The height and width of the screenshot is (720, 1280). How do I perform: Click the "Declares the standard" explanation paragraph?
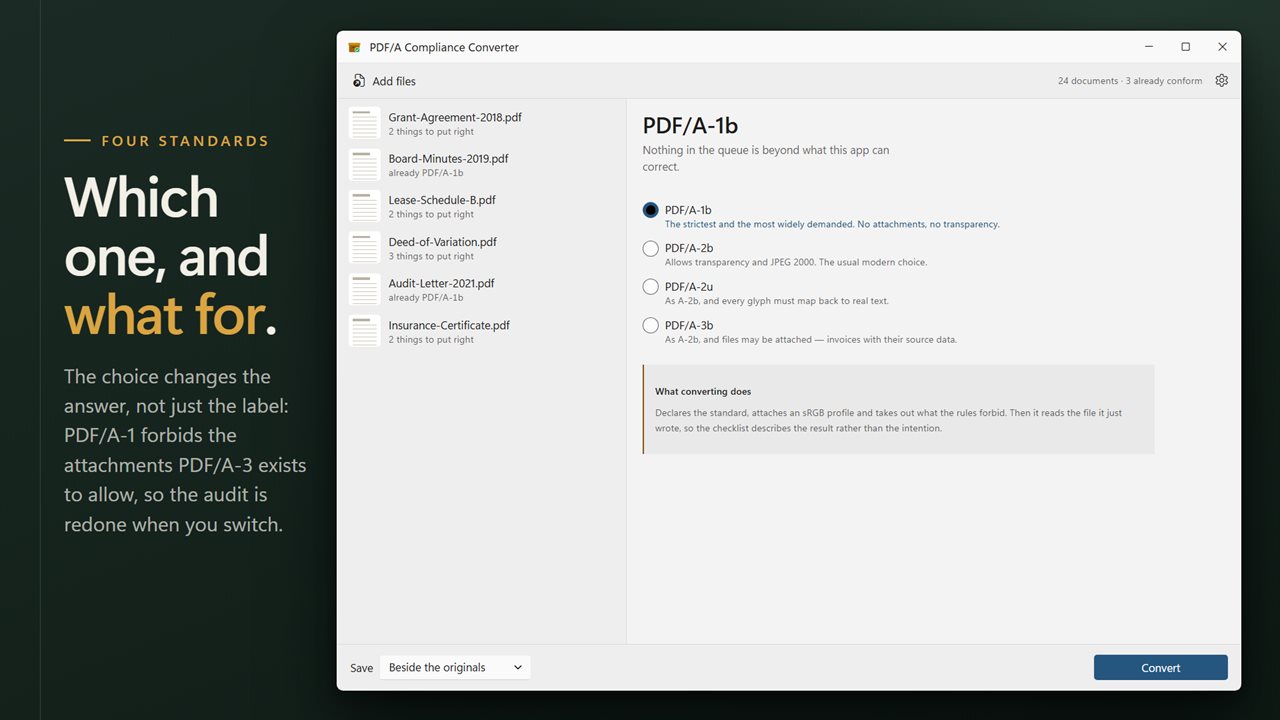tap(888, 420)
